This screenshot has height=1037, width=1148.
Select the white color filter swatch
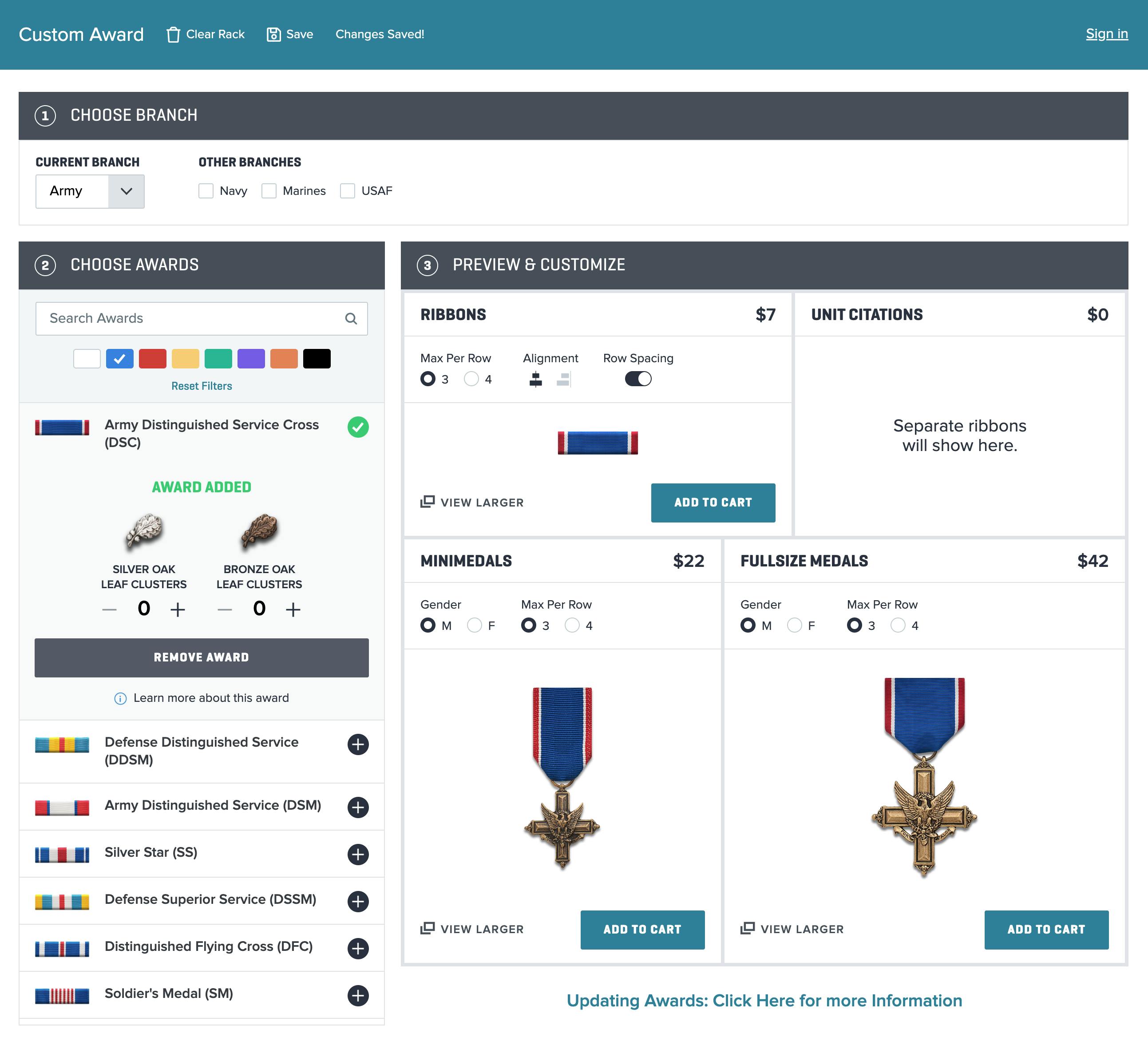pyautogui.click(x=87, y=359)
